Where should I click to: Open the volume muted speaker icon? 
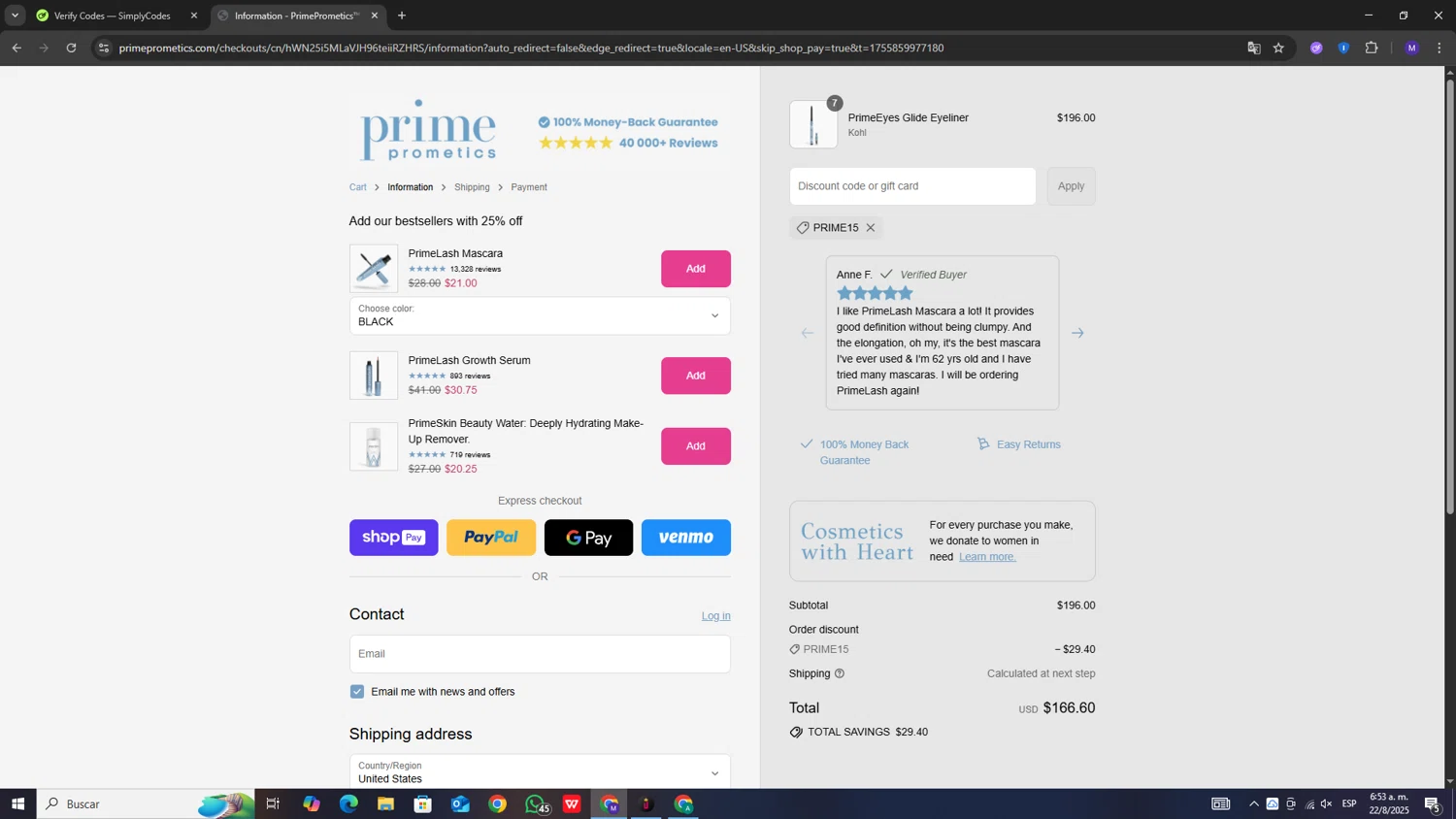click(x=1327, y=803)
